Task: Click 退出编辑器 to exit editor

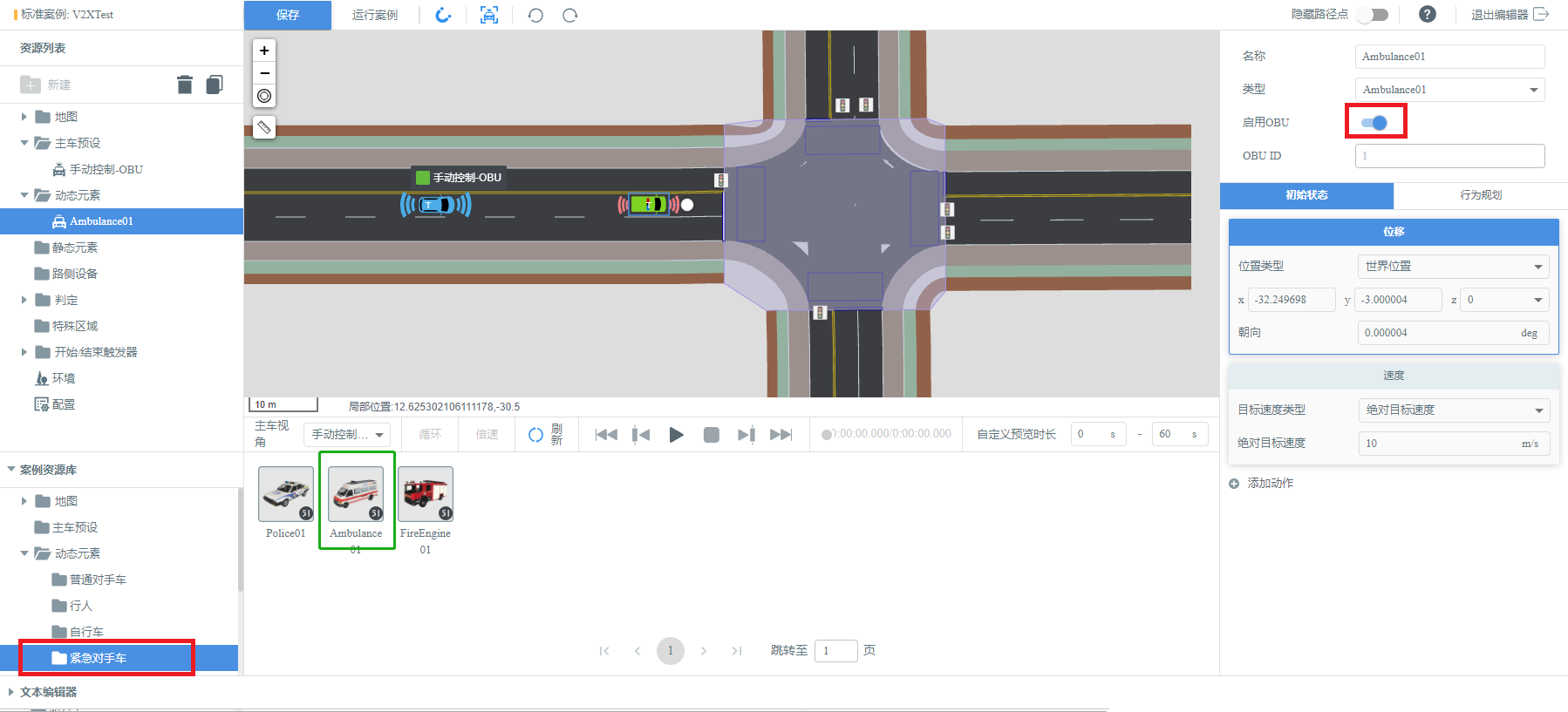Action: click(x=1510, y=15)
